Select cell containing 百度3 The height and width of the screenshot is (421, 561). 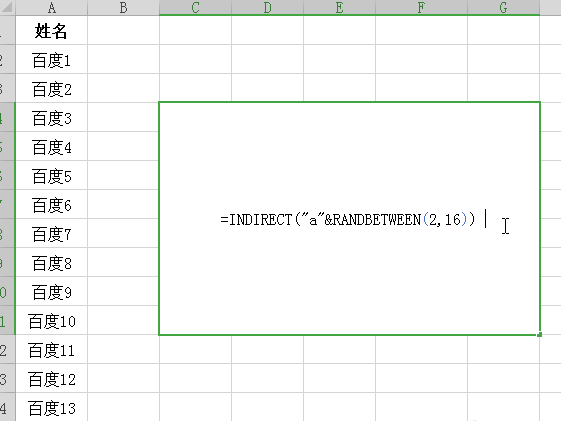[52, 117]
